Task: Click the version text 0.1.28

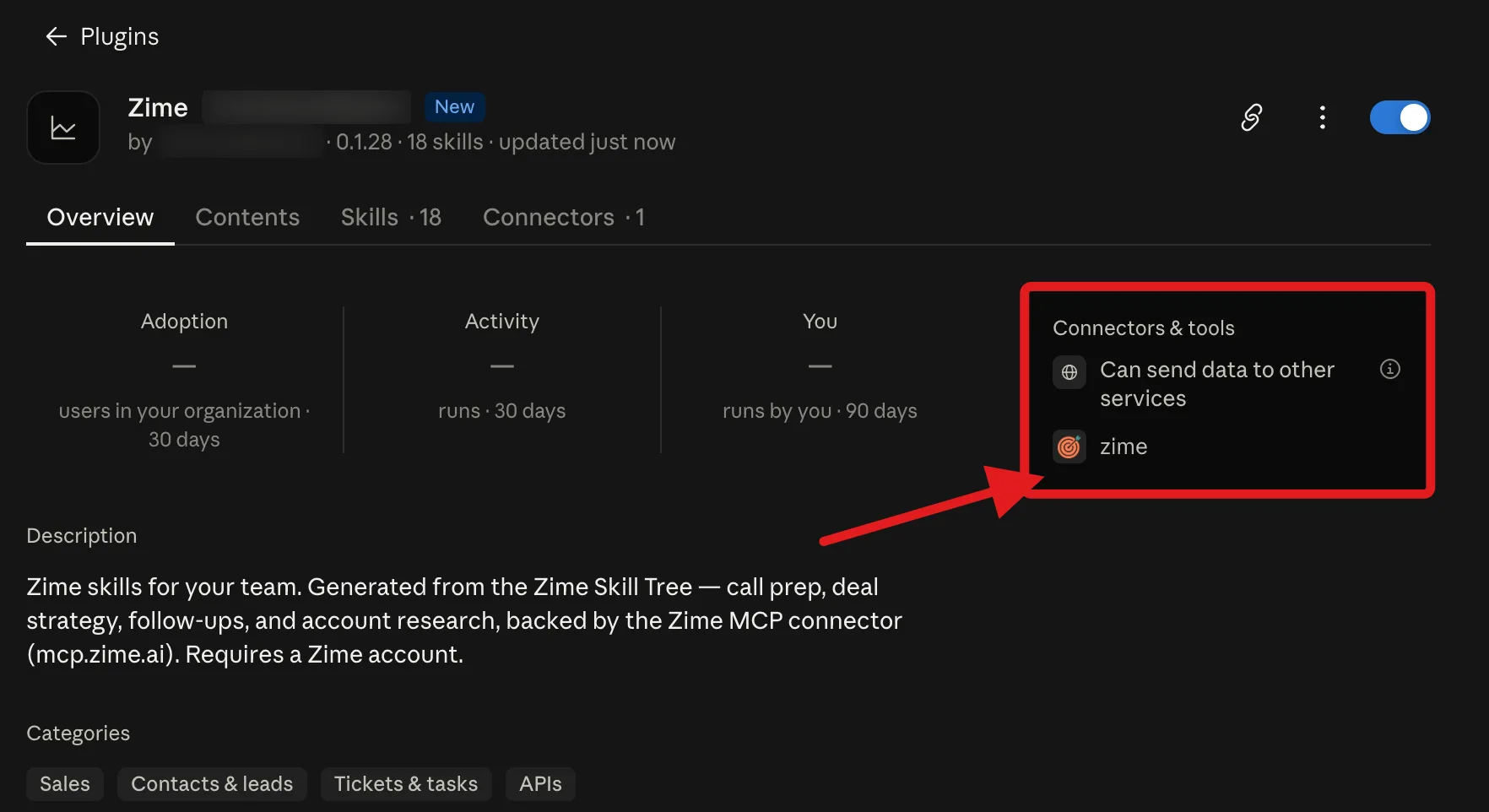Action: tap(364, 142)
